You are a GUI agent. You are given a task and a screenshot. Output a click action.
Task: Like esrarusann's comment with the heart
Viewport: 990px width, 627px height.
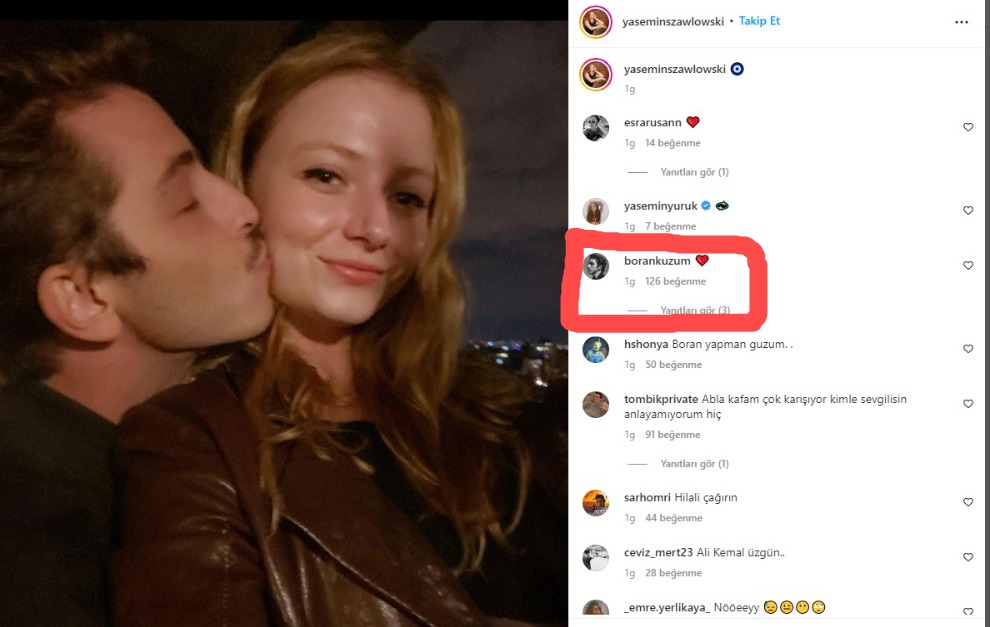(968, 127)
